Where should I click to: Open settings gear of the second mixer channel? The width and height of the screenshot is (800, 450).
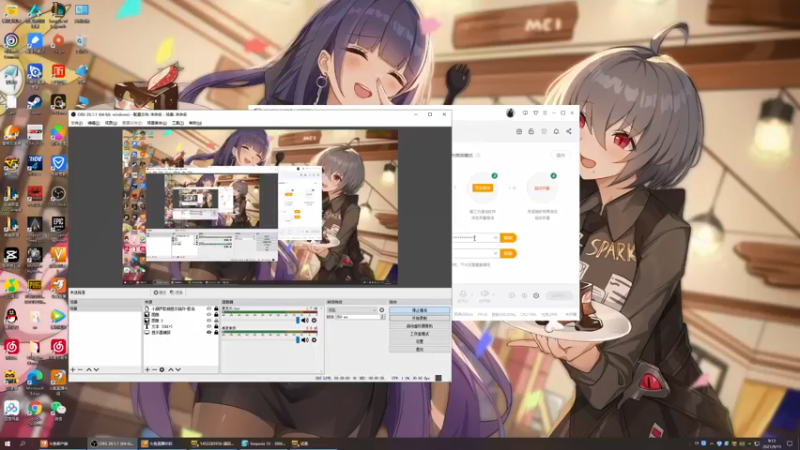[314, 340]
